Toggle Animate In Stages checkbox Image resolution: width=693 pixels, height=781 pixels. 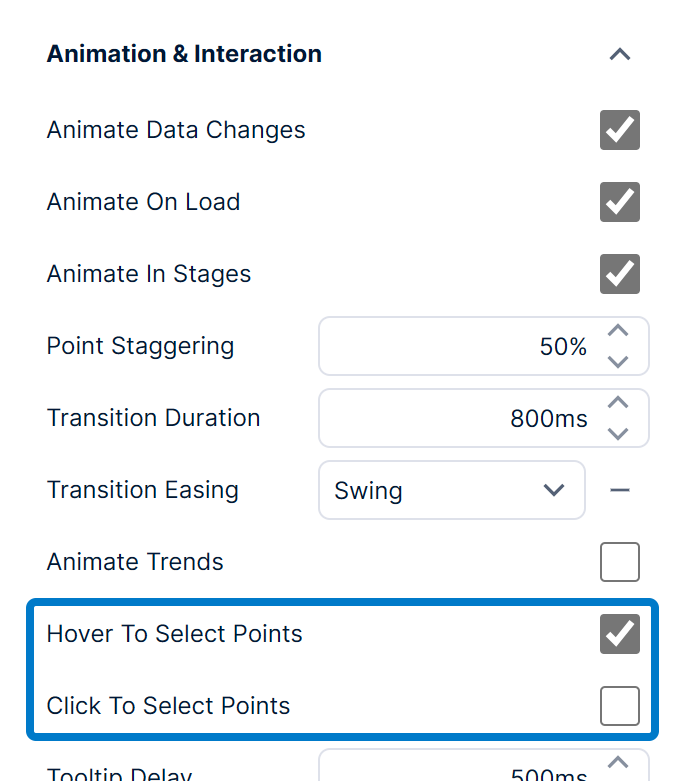(x=620, y=274)
